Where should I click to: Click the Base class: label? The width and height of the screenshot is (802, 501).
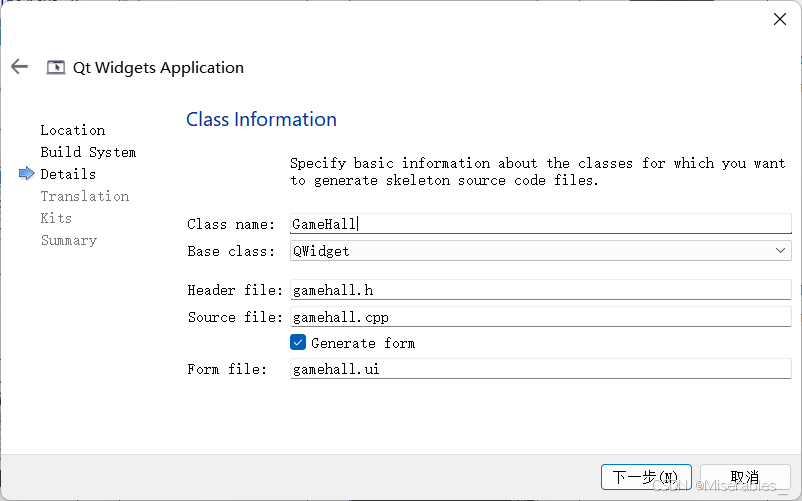(x=231, y=251)
